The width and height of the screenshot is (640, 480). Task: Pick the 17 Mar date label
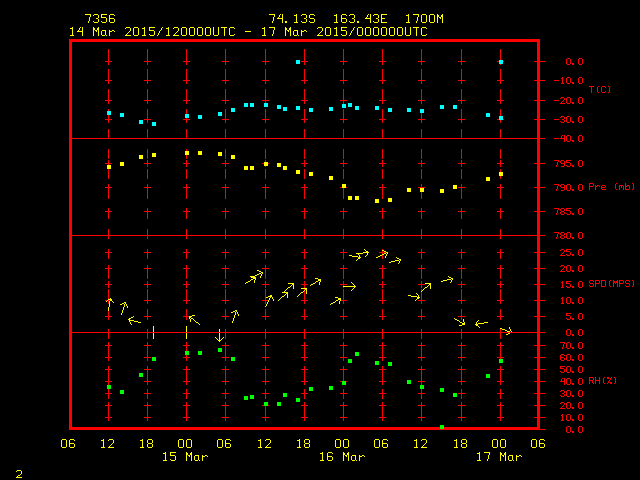(x=498, y=457)
